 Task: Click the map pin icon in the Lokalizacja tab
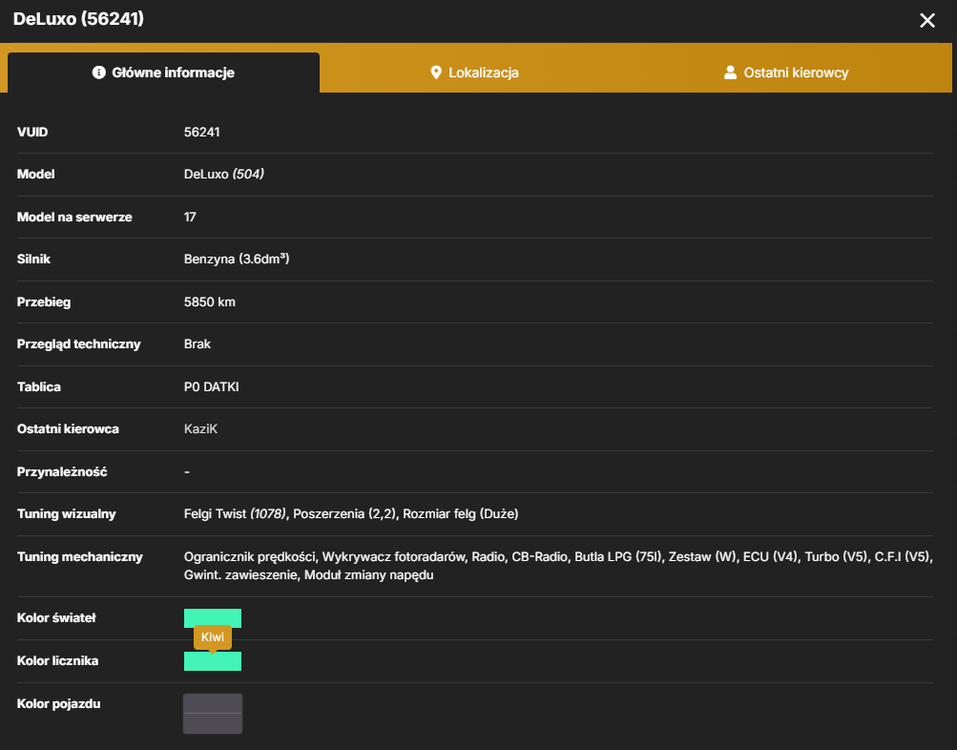pyautogui.click(x=436, y=73)
